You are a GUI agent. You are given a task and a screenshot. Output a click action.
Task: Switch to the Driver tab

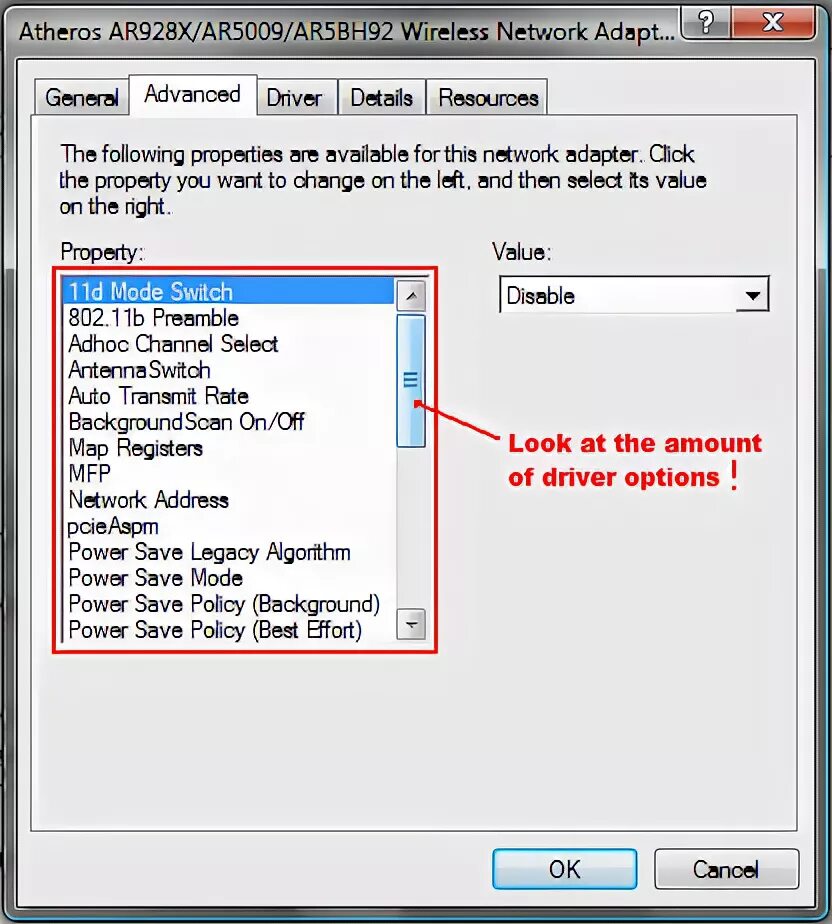[x=294, y=98]
